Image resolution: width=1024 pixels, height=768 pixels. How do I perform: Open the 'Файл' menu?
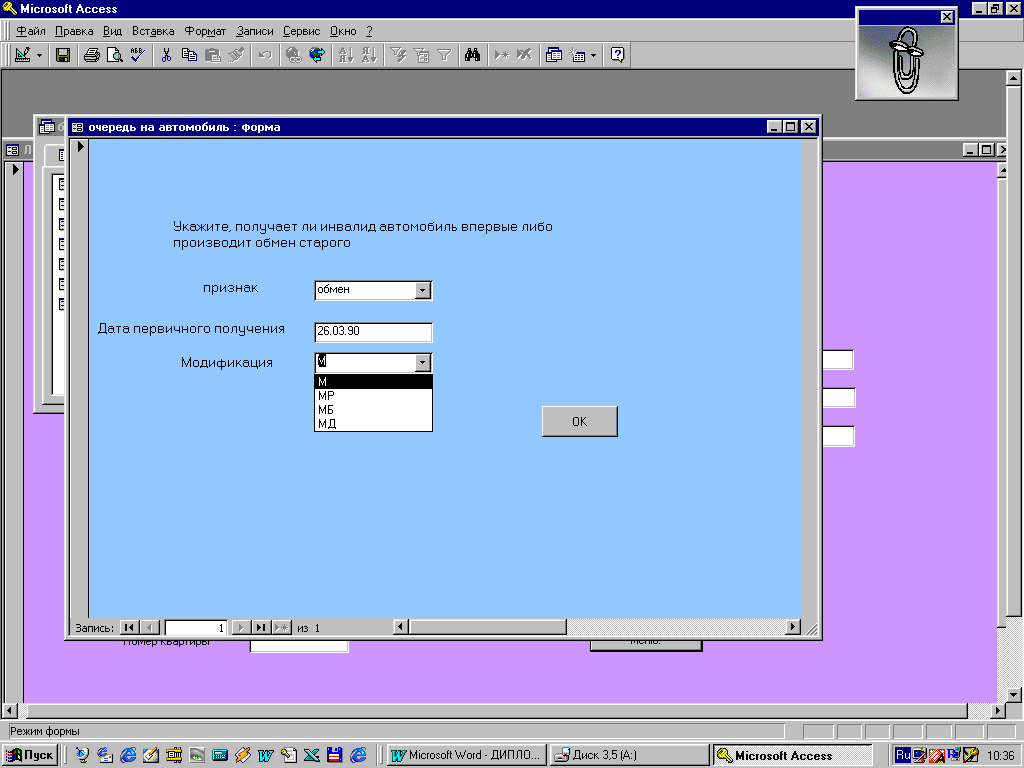point(31,31)
